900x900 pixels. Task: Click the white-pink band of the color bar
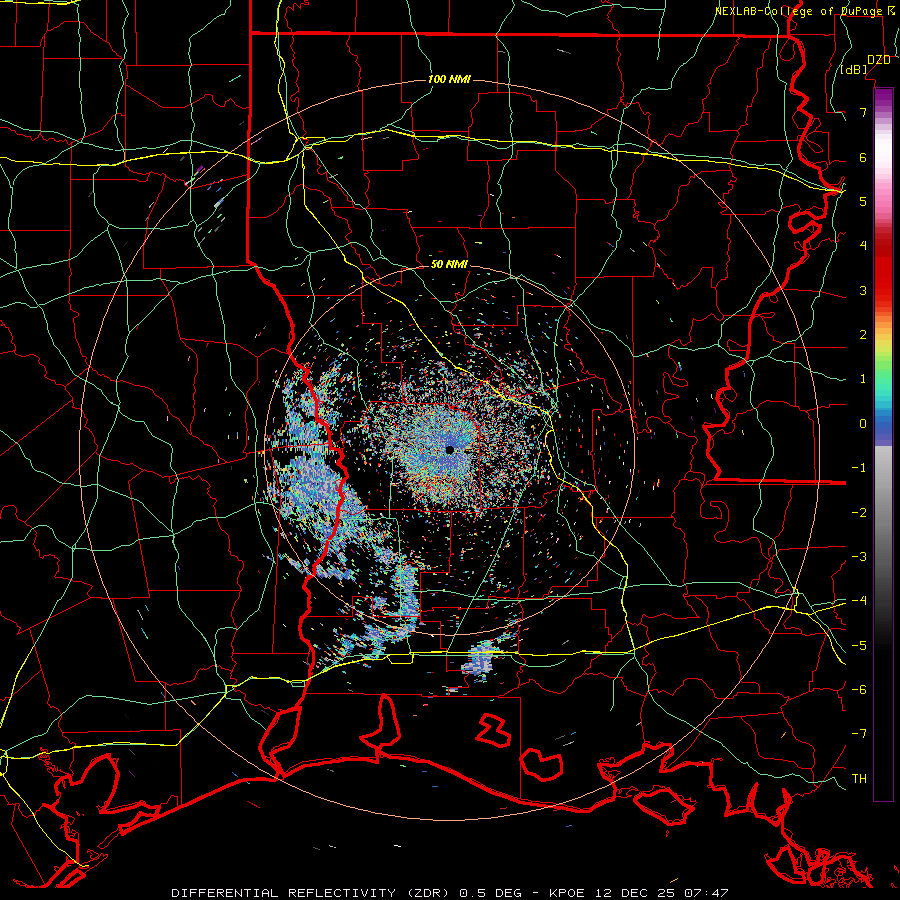click(883, 155)
